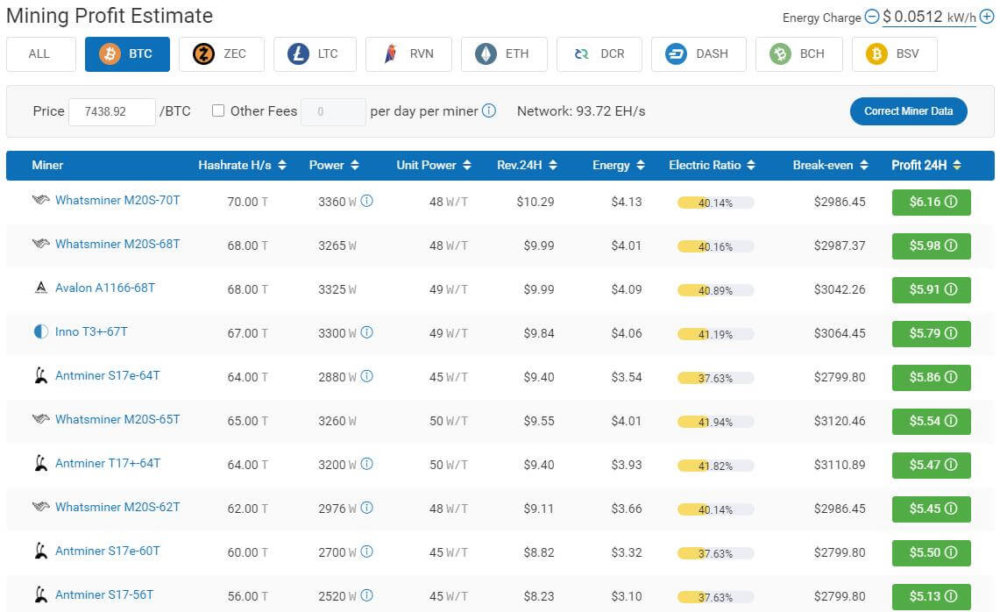Sort by Unit Power column arrows
The width and height of the screenshot is (1000, 612).
click(x=467, y=165)
